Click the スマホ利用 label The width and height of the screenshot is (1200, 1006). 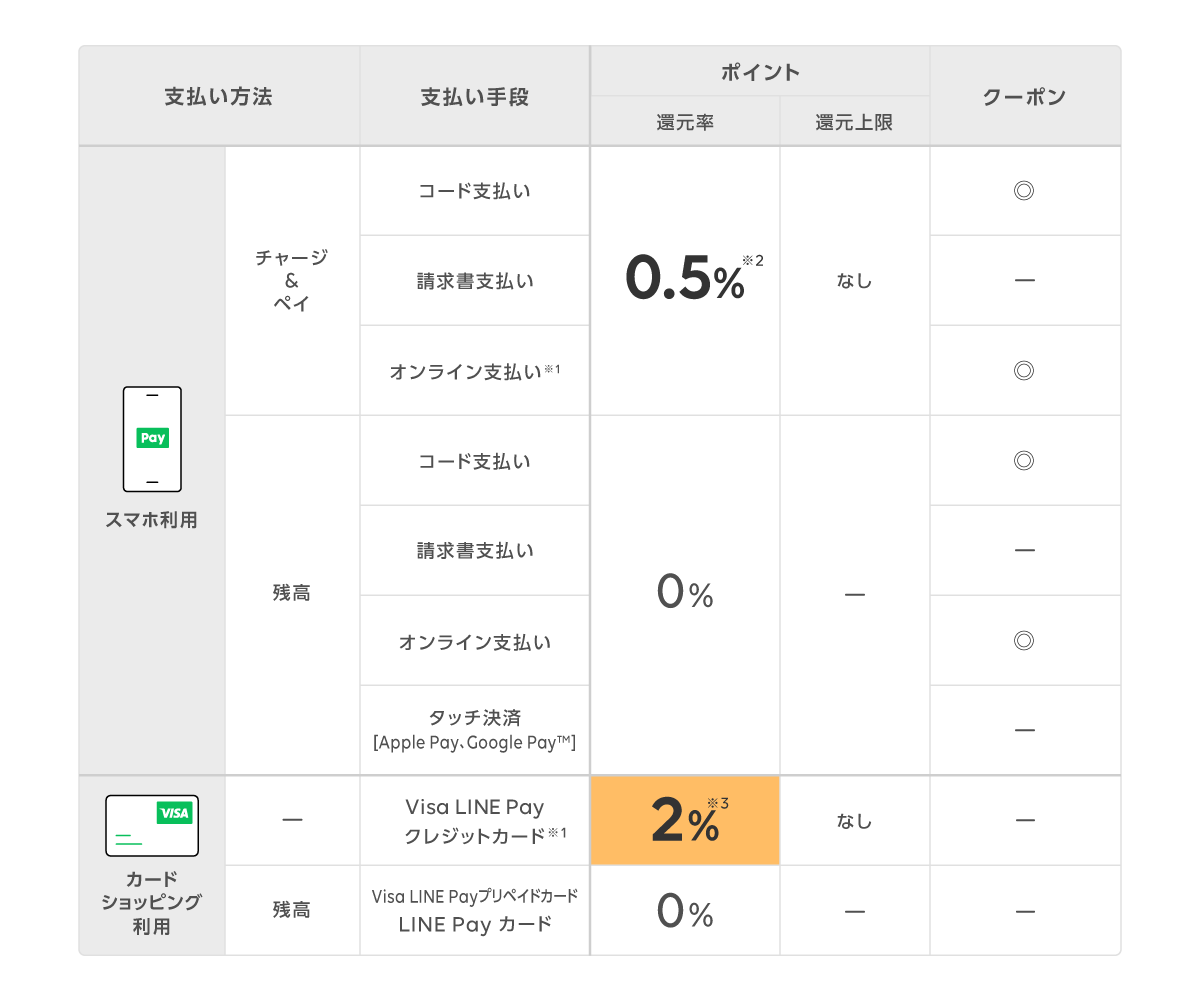pos(152,520)
